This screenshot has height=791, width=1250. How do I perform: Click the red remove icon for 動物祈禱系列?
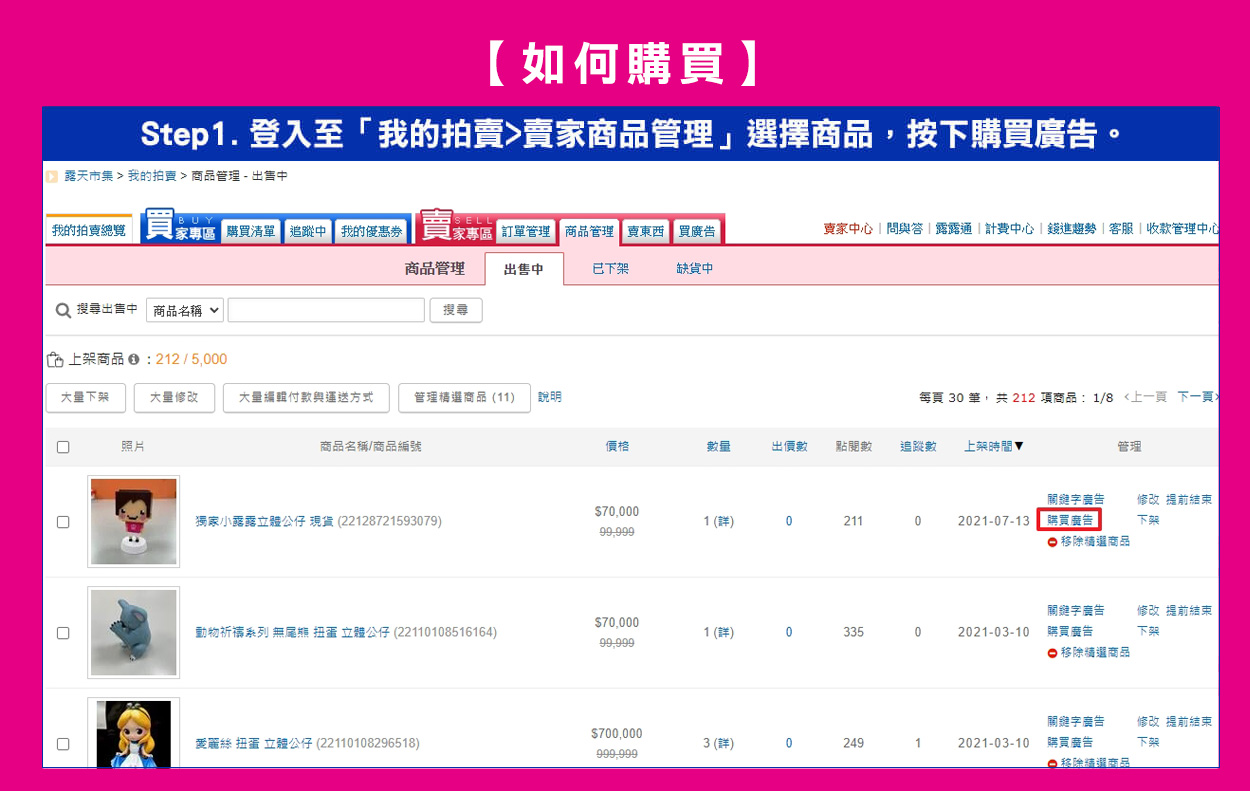[x=1052, y=653]
